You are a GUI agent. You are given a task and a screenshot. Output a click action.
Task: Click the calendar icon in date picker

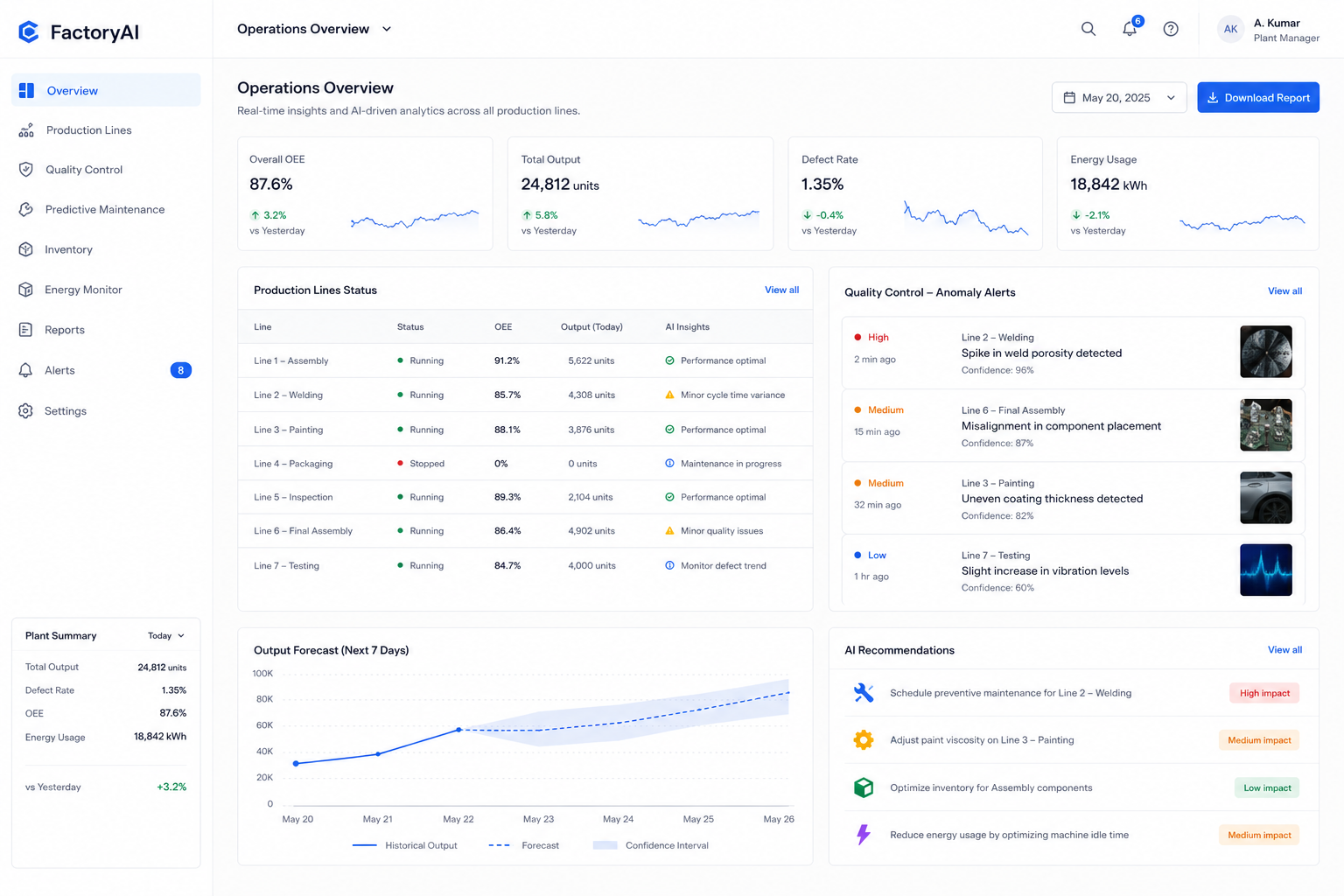tap(1069, 98)
